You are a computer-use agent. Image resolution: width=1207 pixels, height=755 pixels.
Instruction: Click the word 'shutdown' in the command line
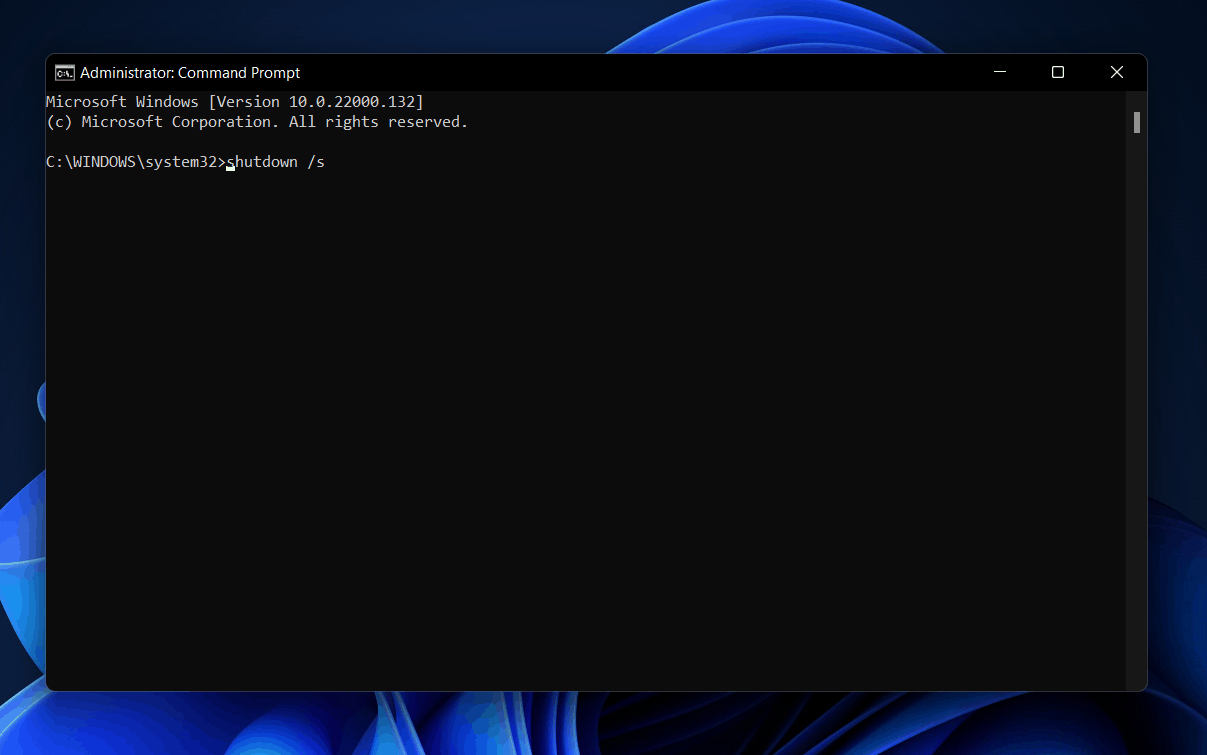point(262,161)
